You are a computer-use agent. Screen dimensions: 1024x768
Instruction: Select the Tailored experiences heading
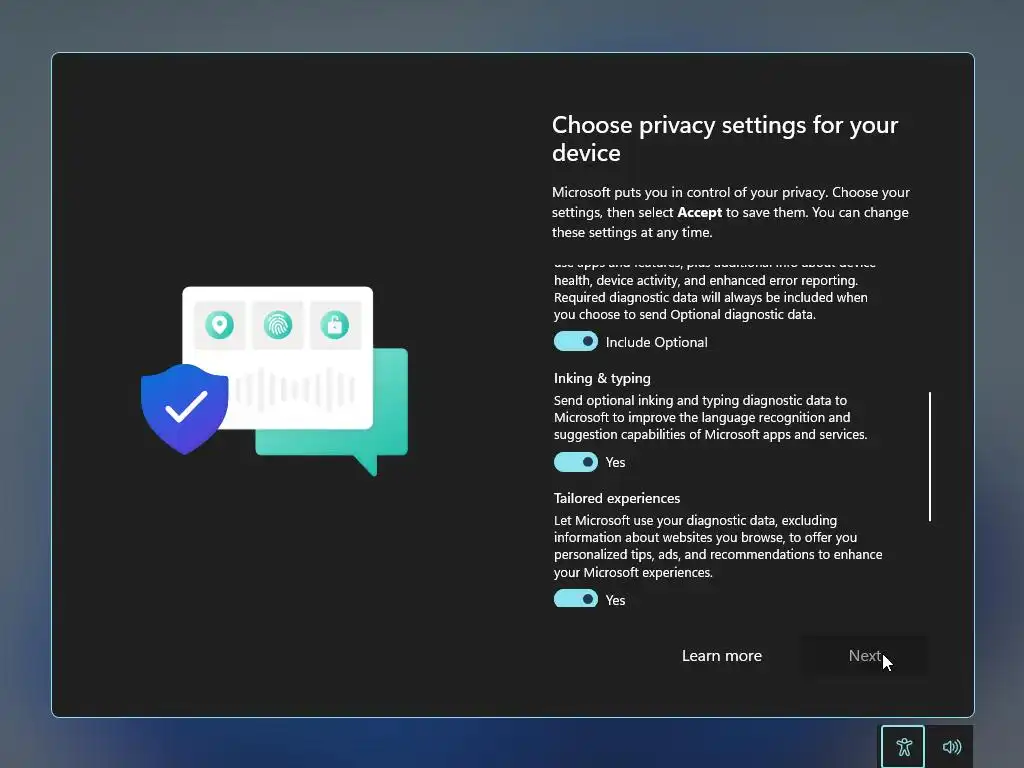tap(616, 498)
